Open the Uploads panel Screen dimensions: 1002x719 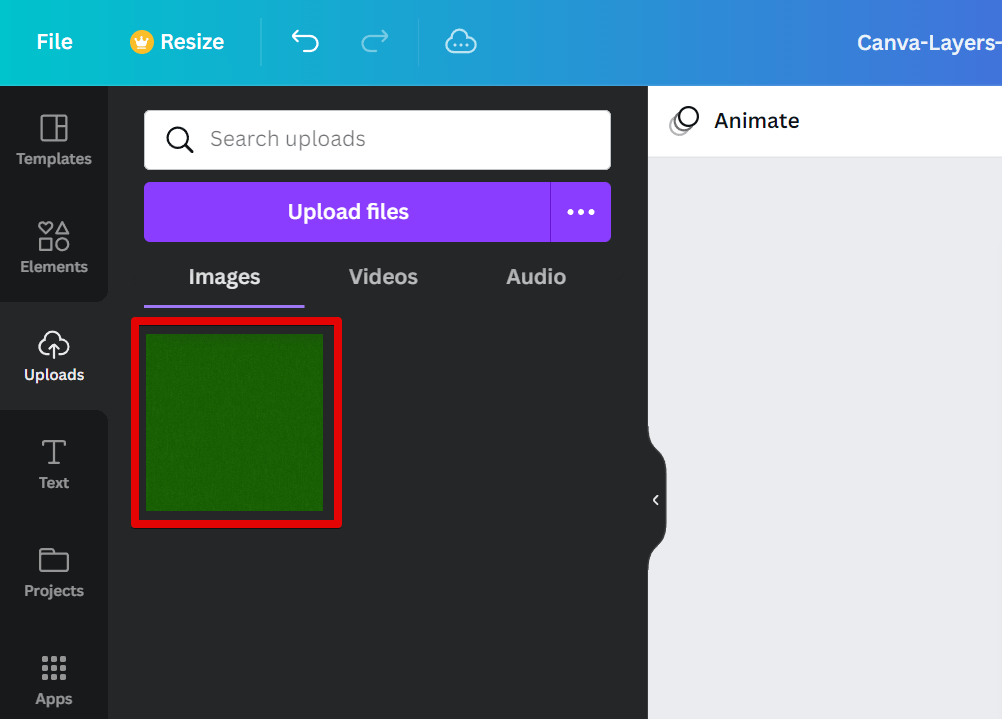[53, 356]
